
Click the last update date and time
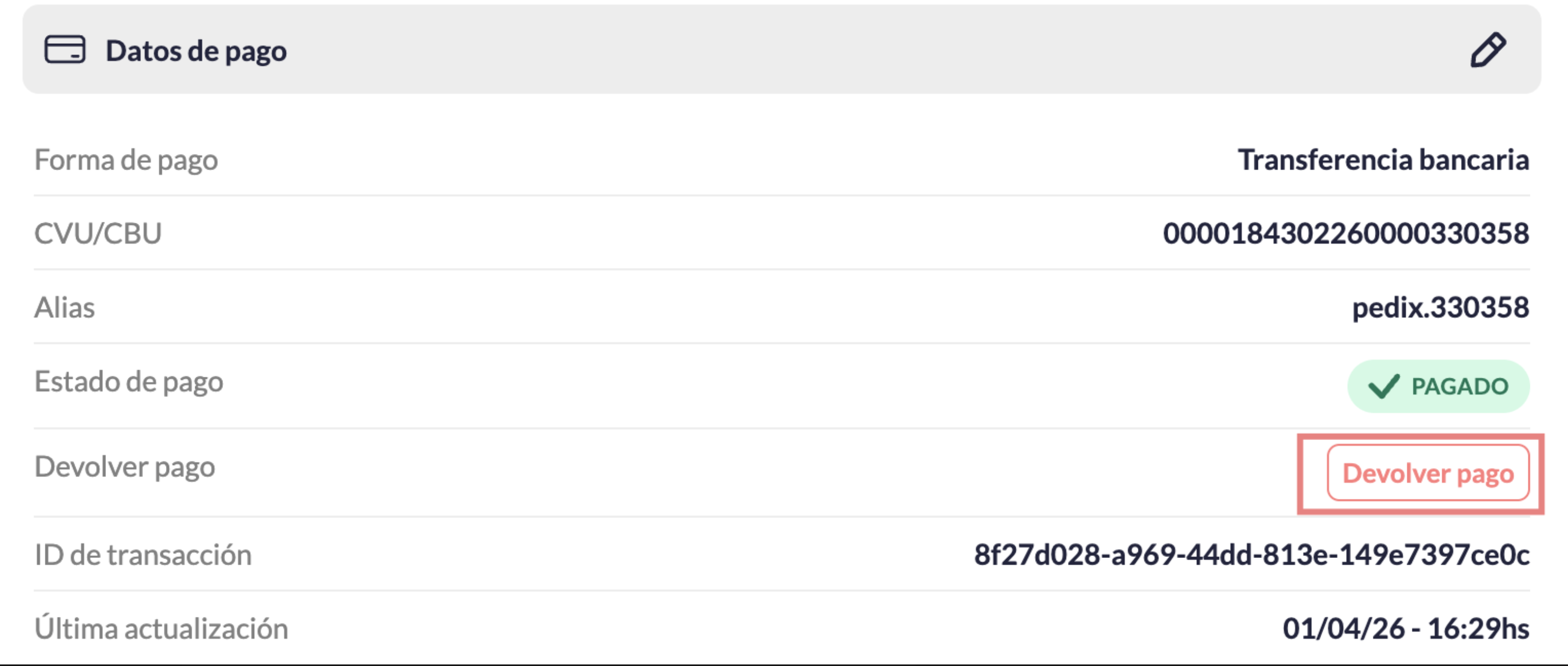[x=1406, y=628]
